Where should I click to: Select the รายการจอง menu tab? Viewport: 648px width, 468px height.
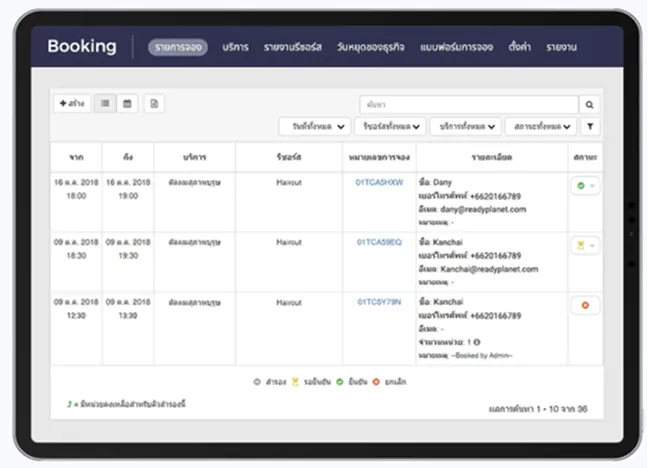click(x=178, y=47)
